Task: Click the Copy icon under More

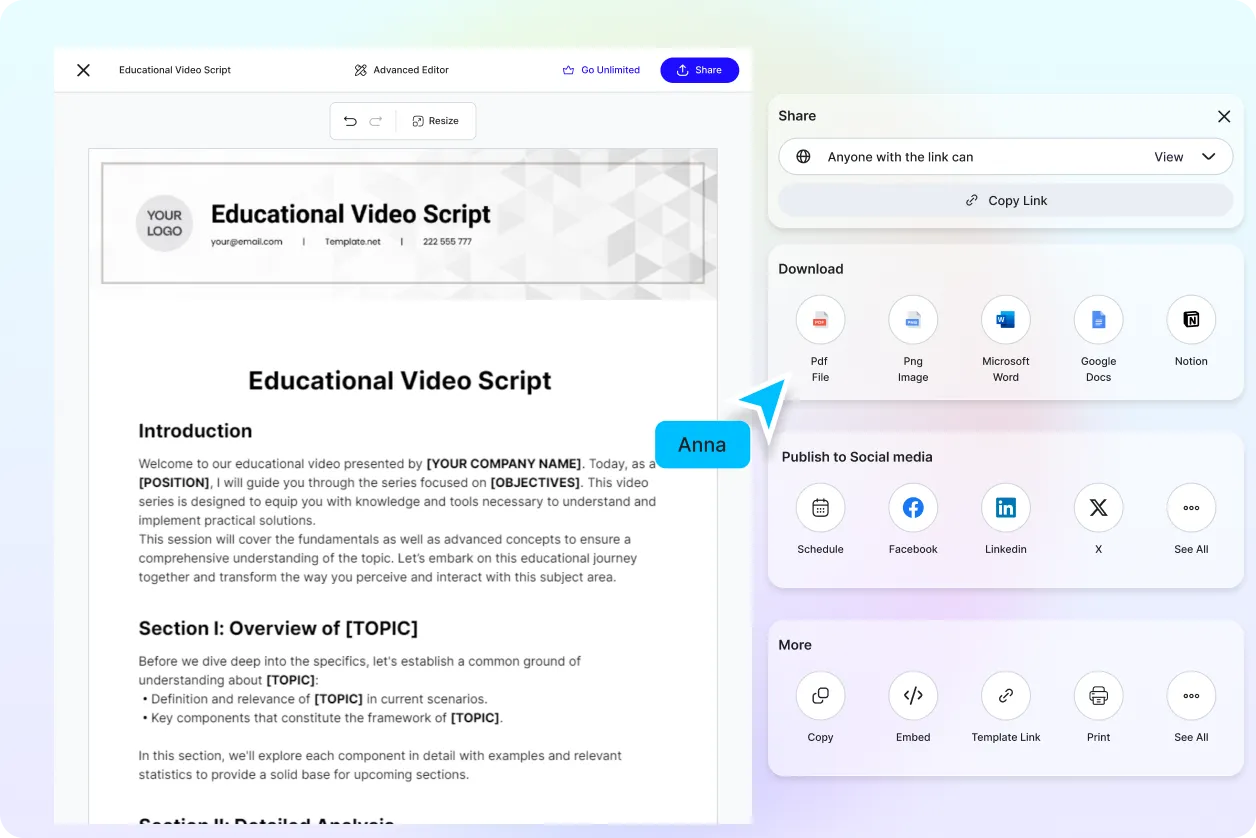Action: pyautogui.click(x=820, y=696)
